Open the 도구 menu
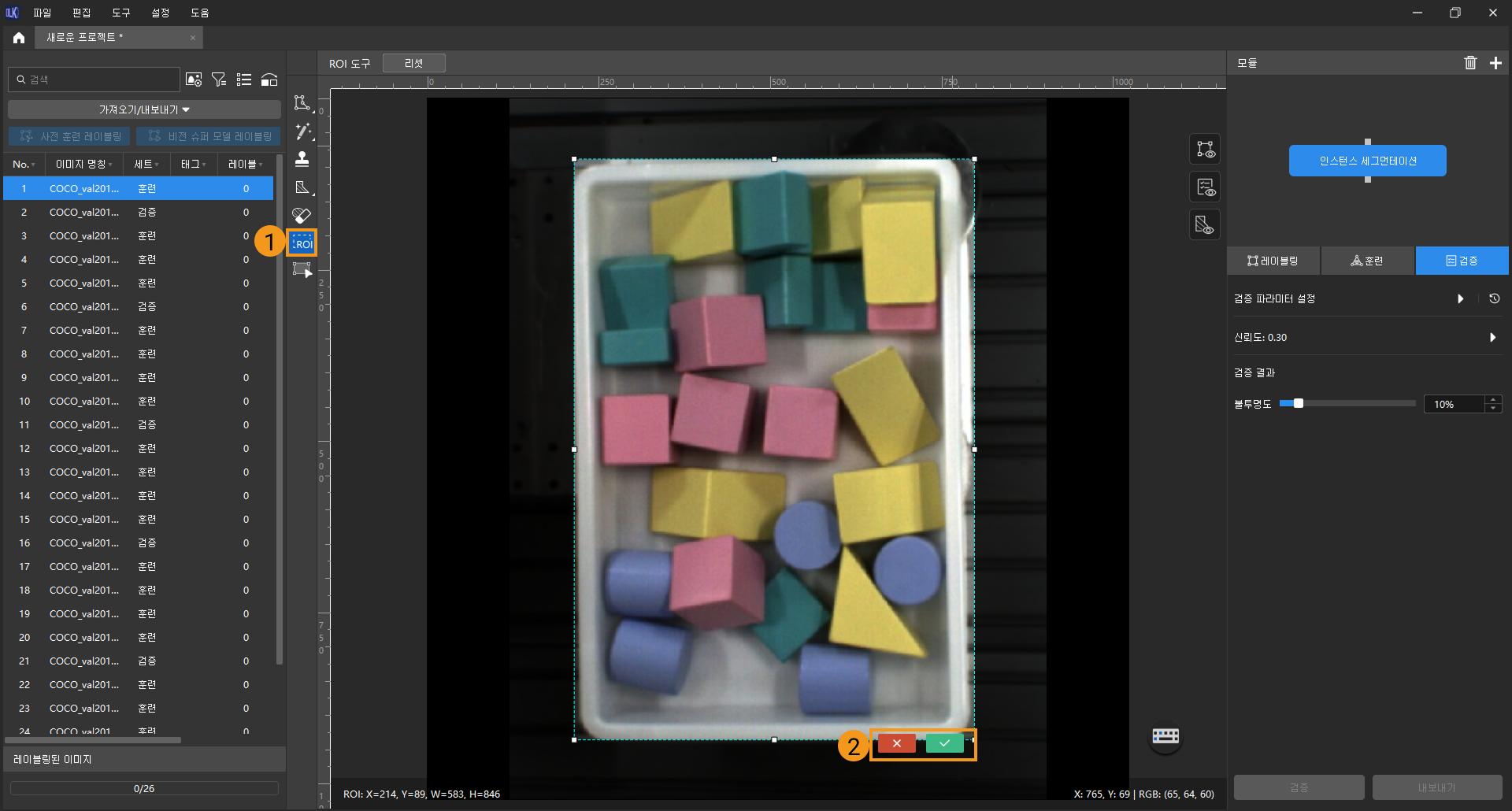The image size is (1512, 811). pos(120,13)
